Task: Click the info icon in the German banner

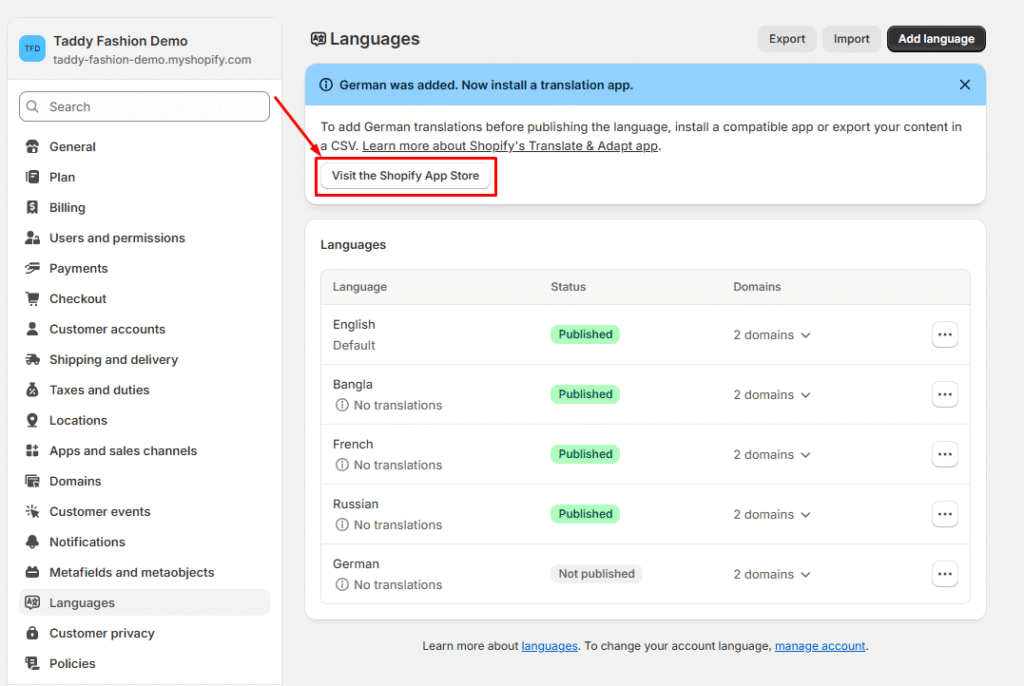Action: [x=326, y=85]
